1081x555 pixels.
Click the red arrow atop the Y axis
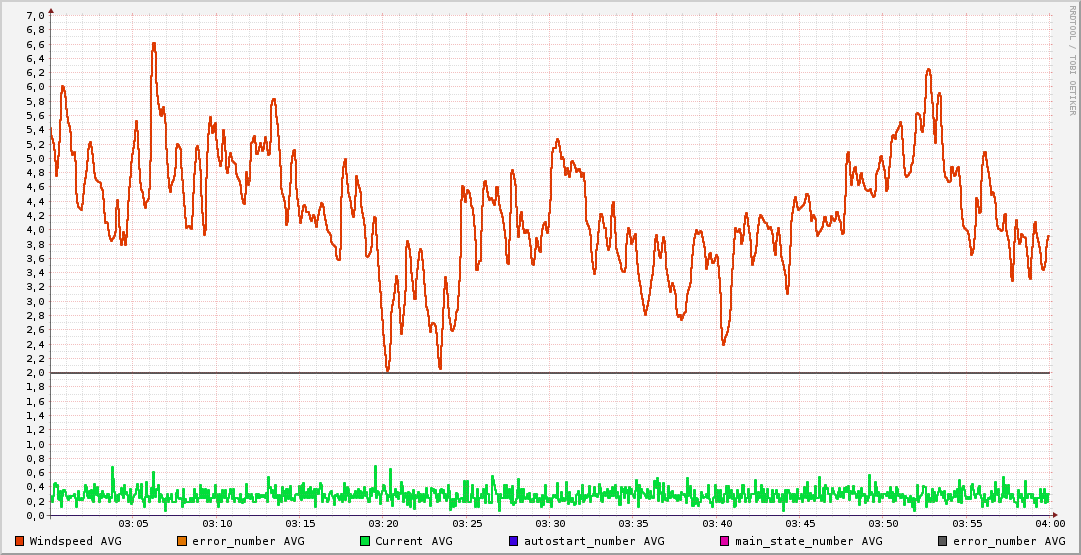point(51,10)
